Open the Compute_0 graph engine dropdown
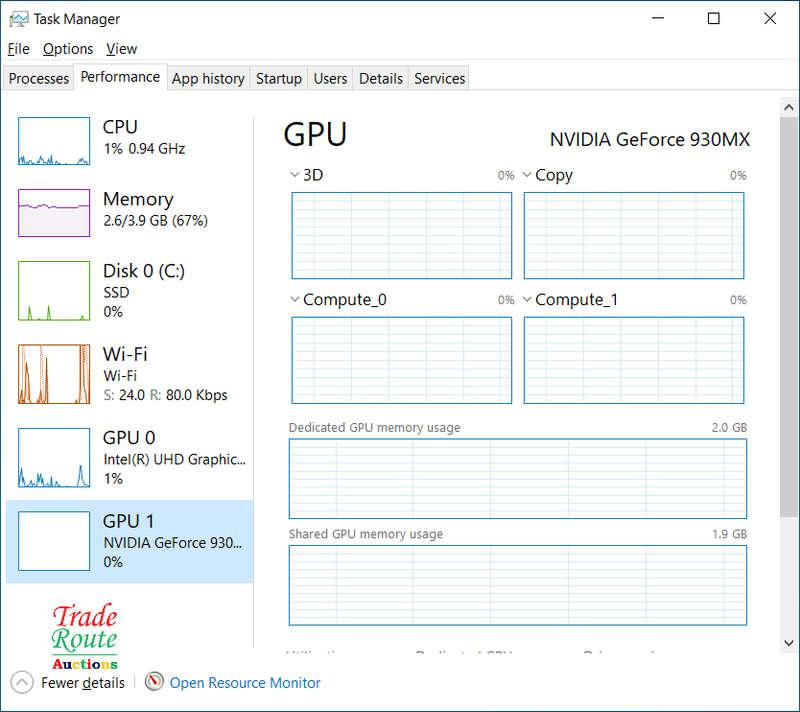800x712 pixels. 294,299
